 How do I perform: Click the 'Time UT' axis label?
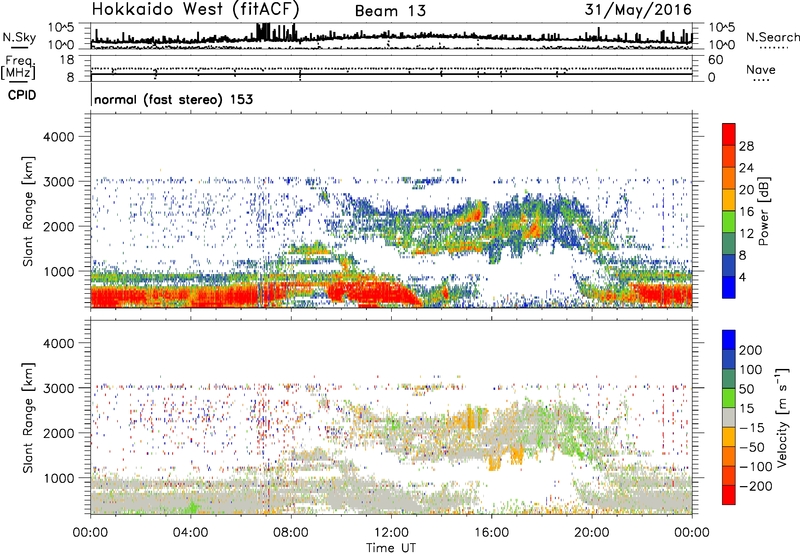391,548
